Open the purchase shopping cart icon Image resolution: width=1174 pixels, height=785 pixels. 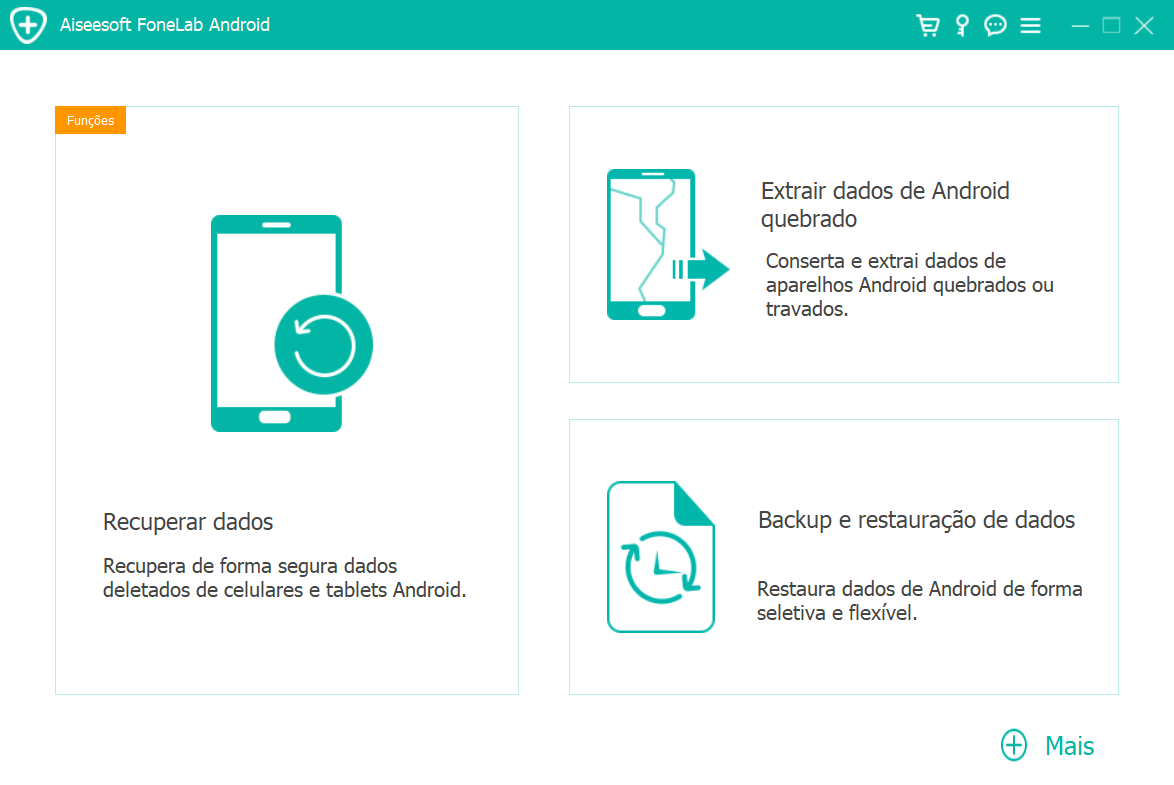click(x=928, y=25)
